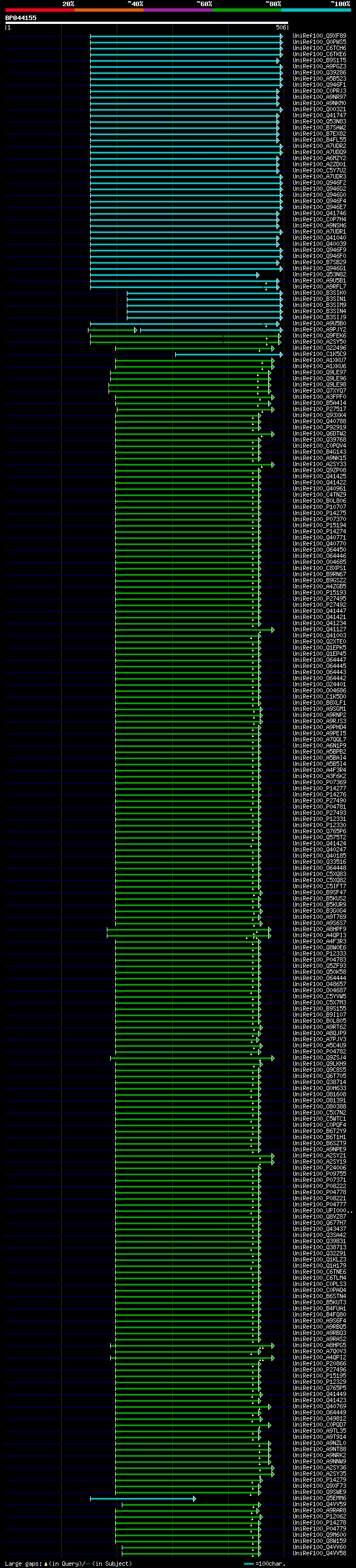
Task: Select the label UniRef100_A2SY50
Action: (319, 342)
